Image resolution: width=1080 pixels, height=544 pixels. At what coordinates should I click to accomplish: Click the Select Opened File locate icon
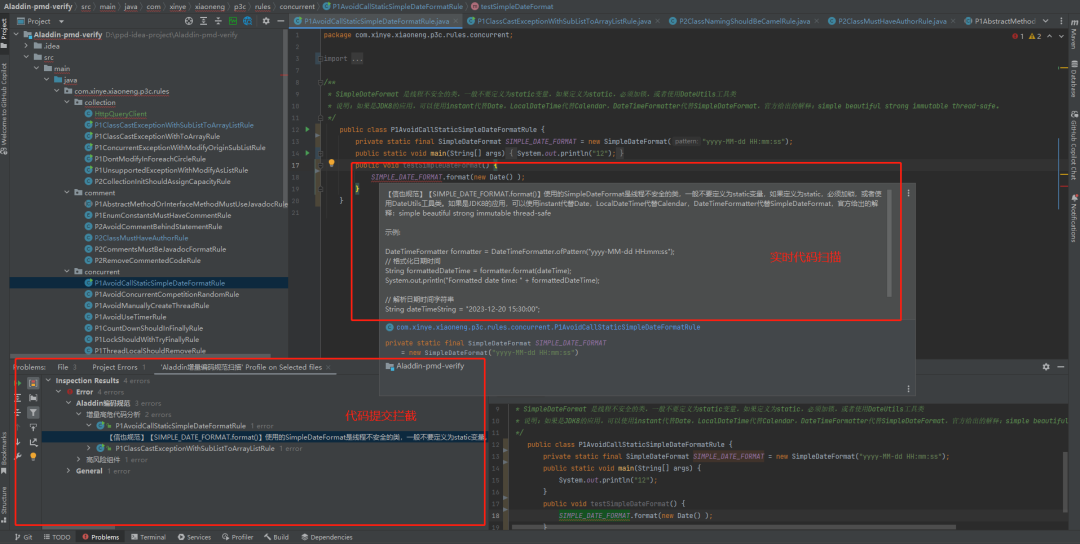click(x=189, y=21)
